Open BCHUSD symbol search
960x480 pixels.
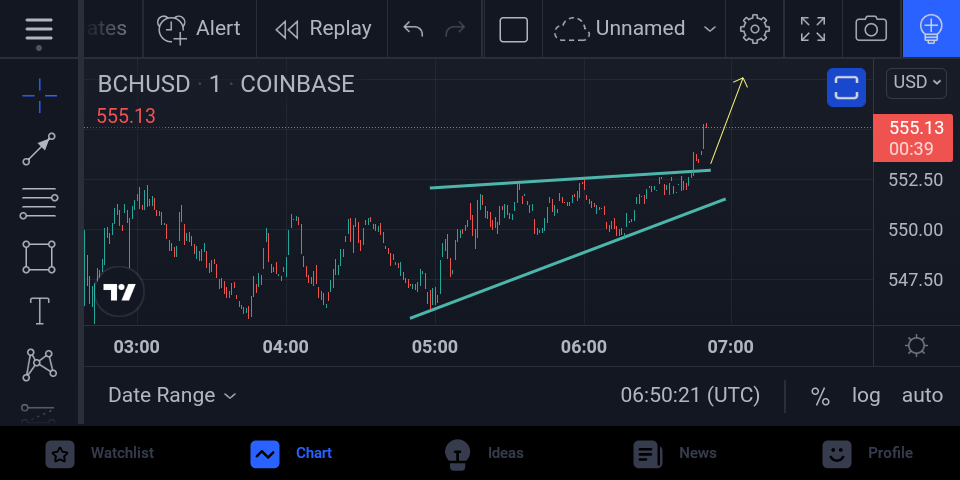pyautogui.click(x=144, y=84)
